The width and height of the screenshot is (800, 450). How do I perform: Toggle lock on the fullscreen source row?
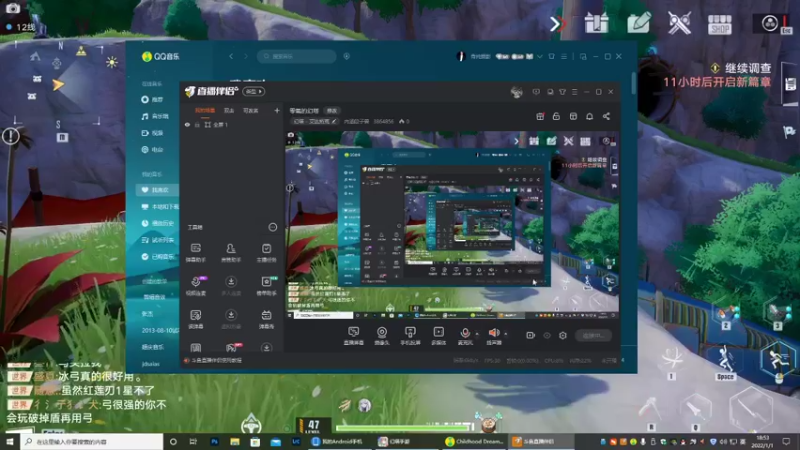click(197, 124)
